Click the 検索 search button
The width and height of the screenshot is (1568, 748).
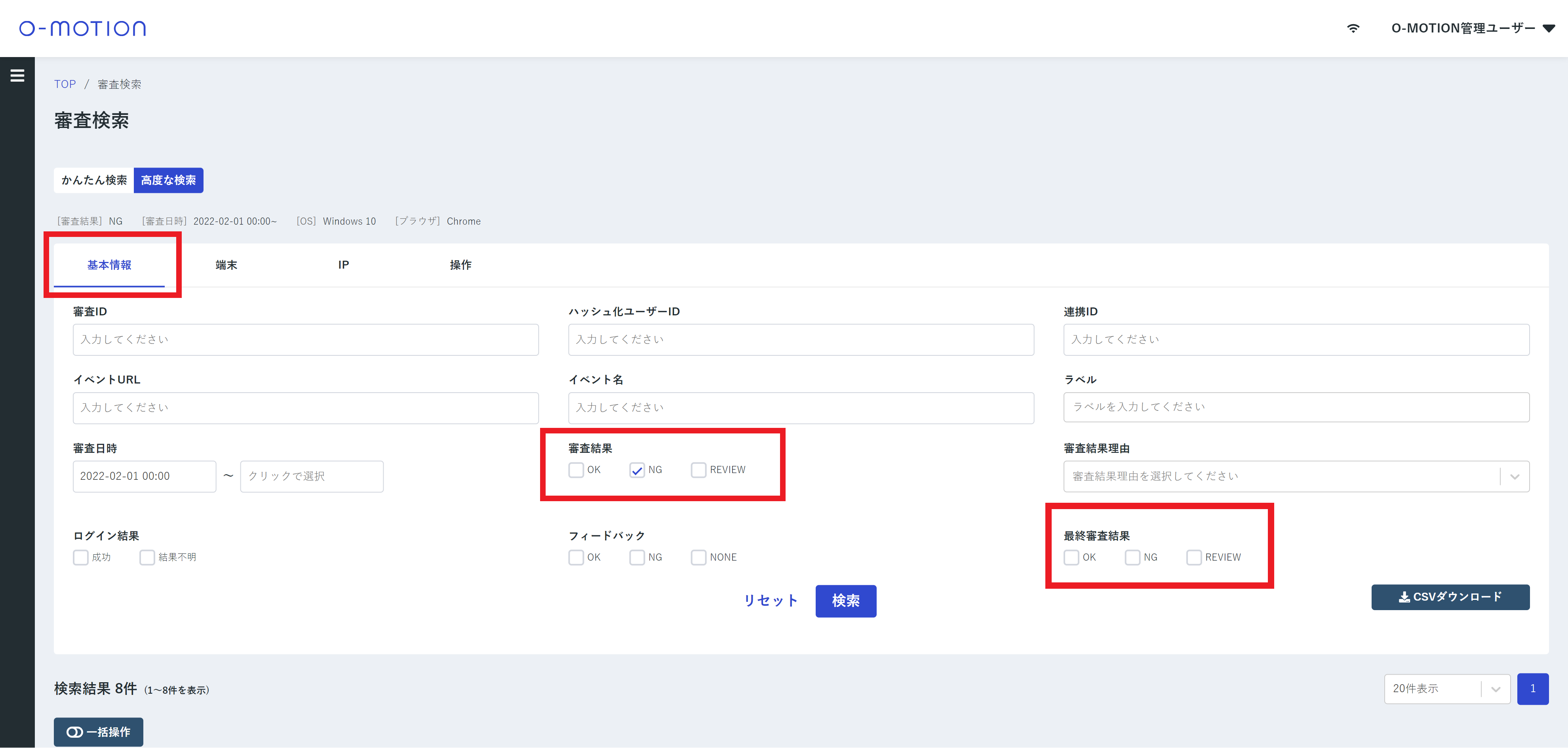pyautogui.click(x=845, y=601)
